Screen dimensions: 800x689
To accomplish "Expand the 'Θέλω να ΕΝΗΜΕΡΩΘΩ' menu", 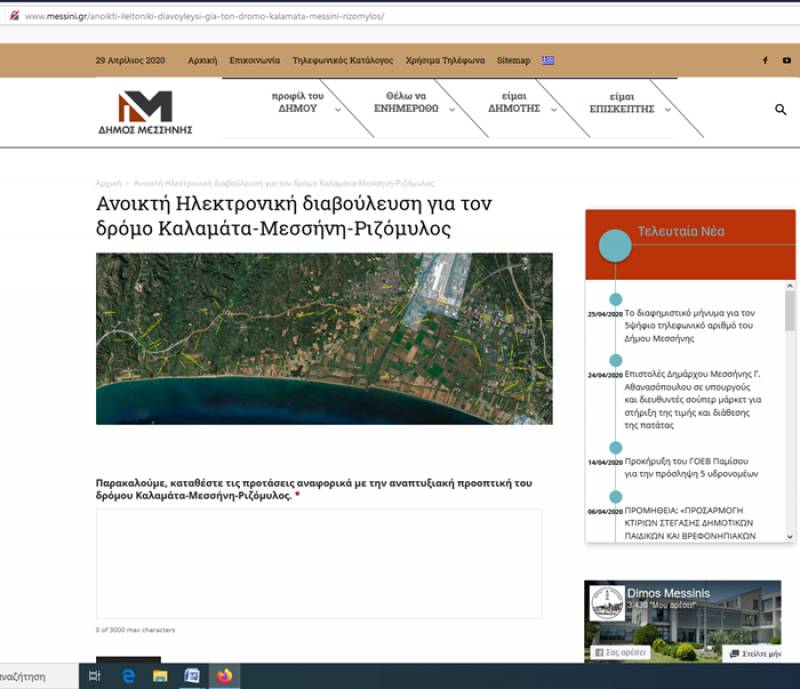I will pyautogui.click(x=406, y=102).
